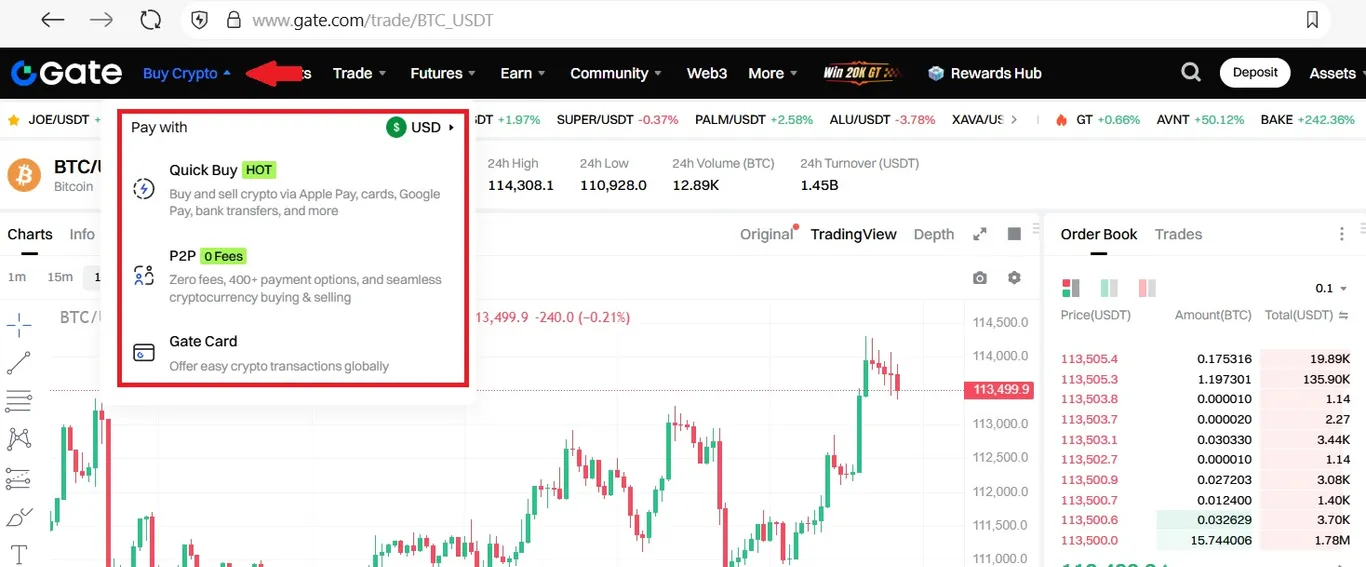Advance the ticker with the chevron arrow
This screenshot has height=567, width=1366.
pos(1015,119)
